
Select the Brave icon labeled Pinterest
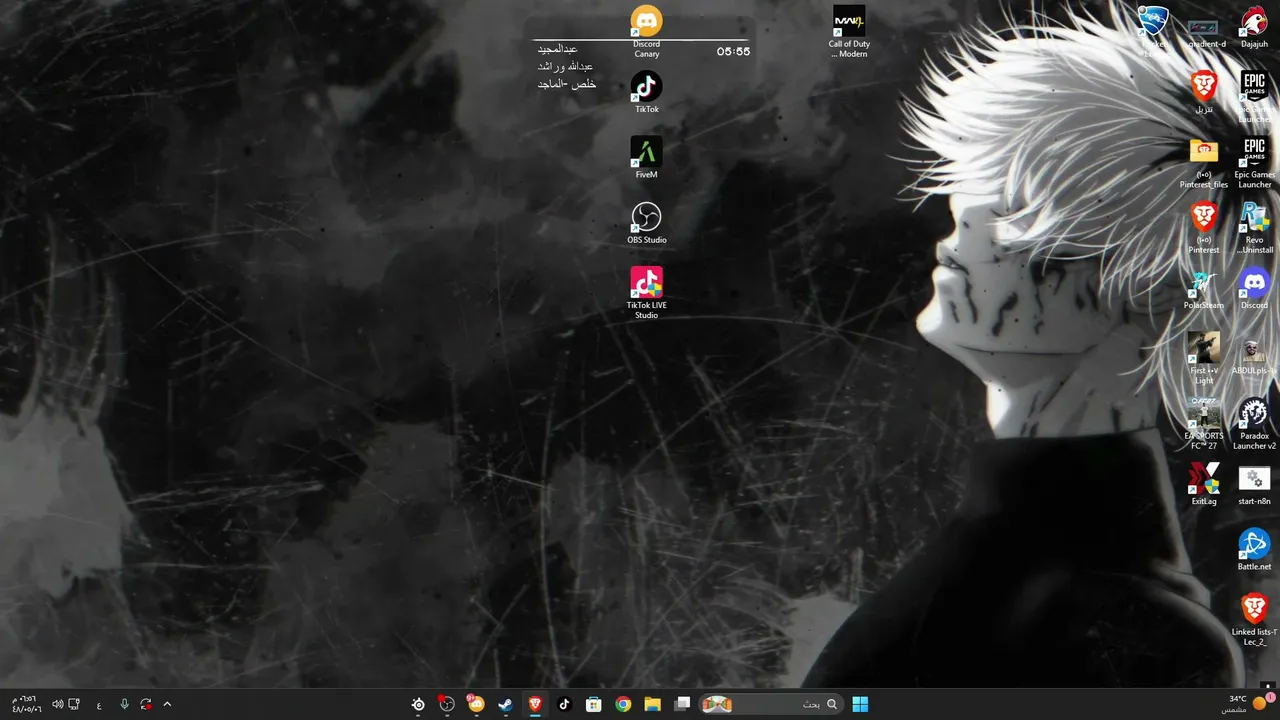(1204, 227)
